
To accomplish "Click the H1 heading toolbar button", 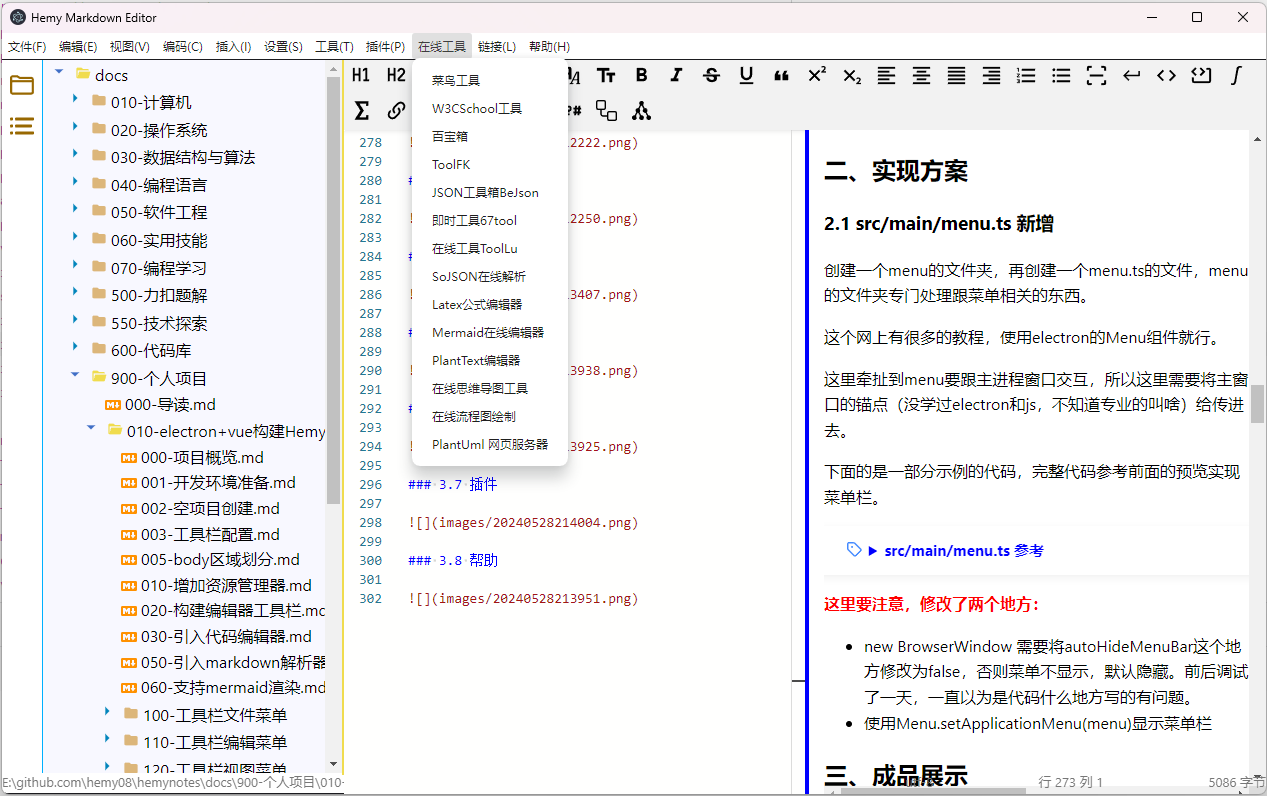I will [361, 75].
